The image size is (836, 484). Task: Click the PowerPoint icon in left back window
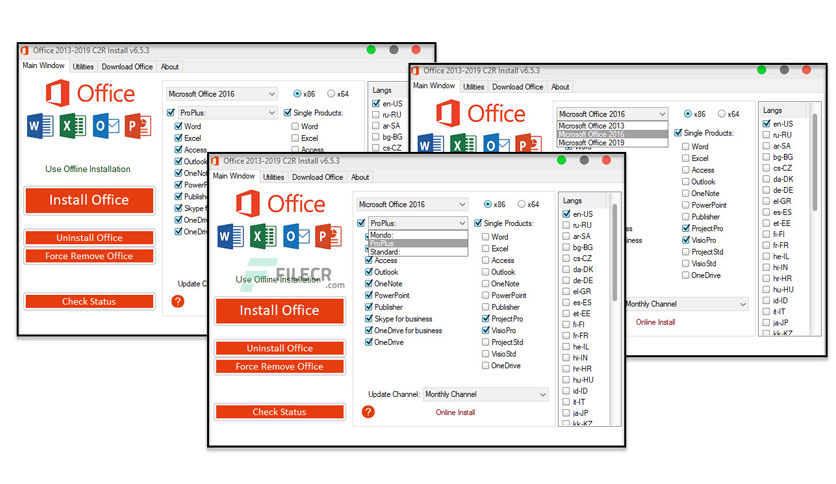[x=138, y=126]
